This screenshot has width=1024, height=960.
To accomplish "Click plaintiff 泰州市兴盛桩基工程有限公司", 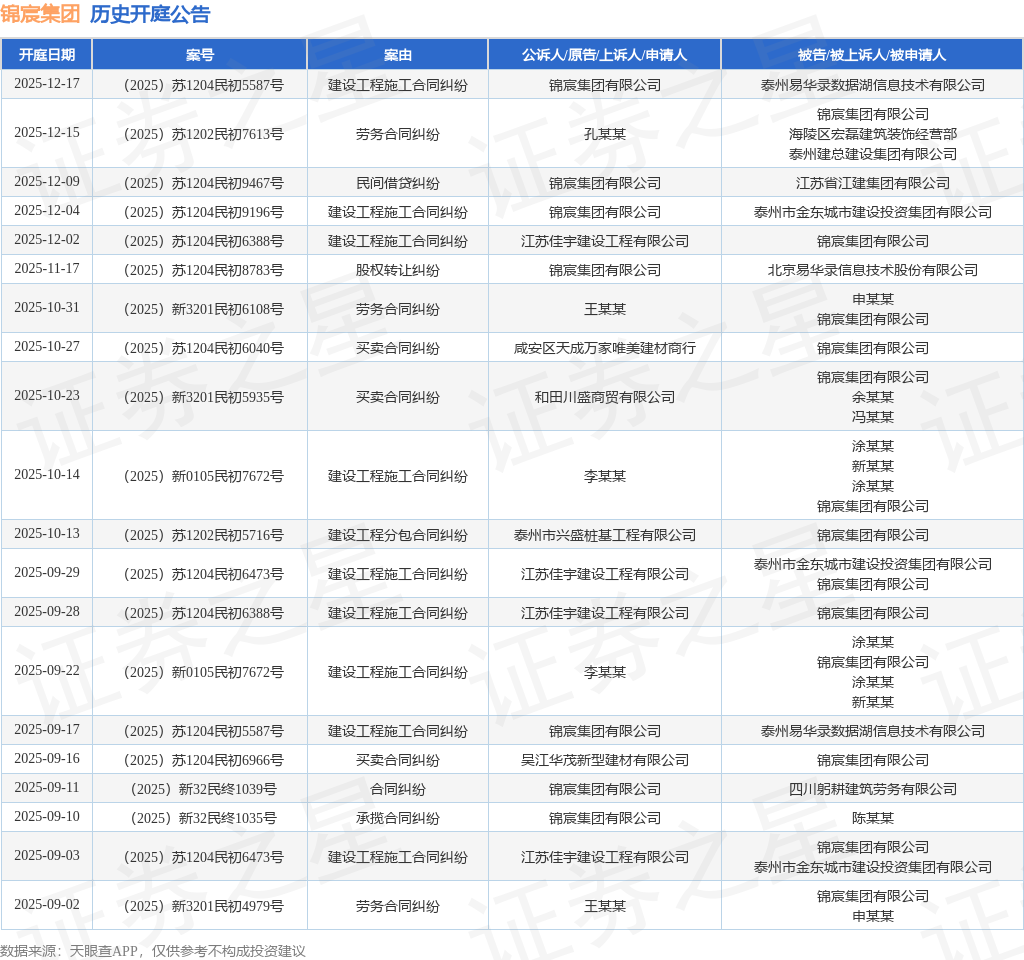I will pos(605,535).
